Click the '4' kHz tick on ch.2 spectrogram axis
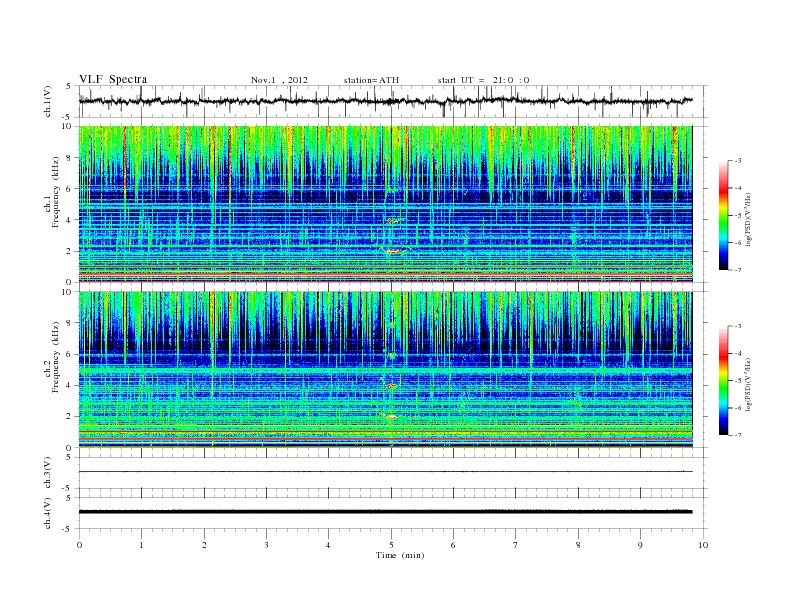 click(70, 385)
